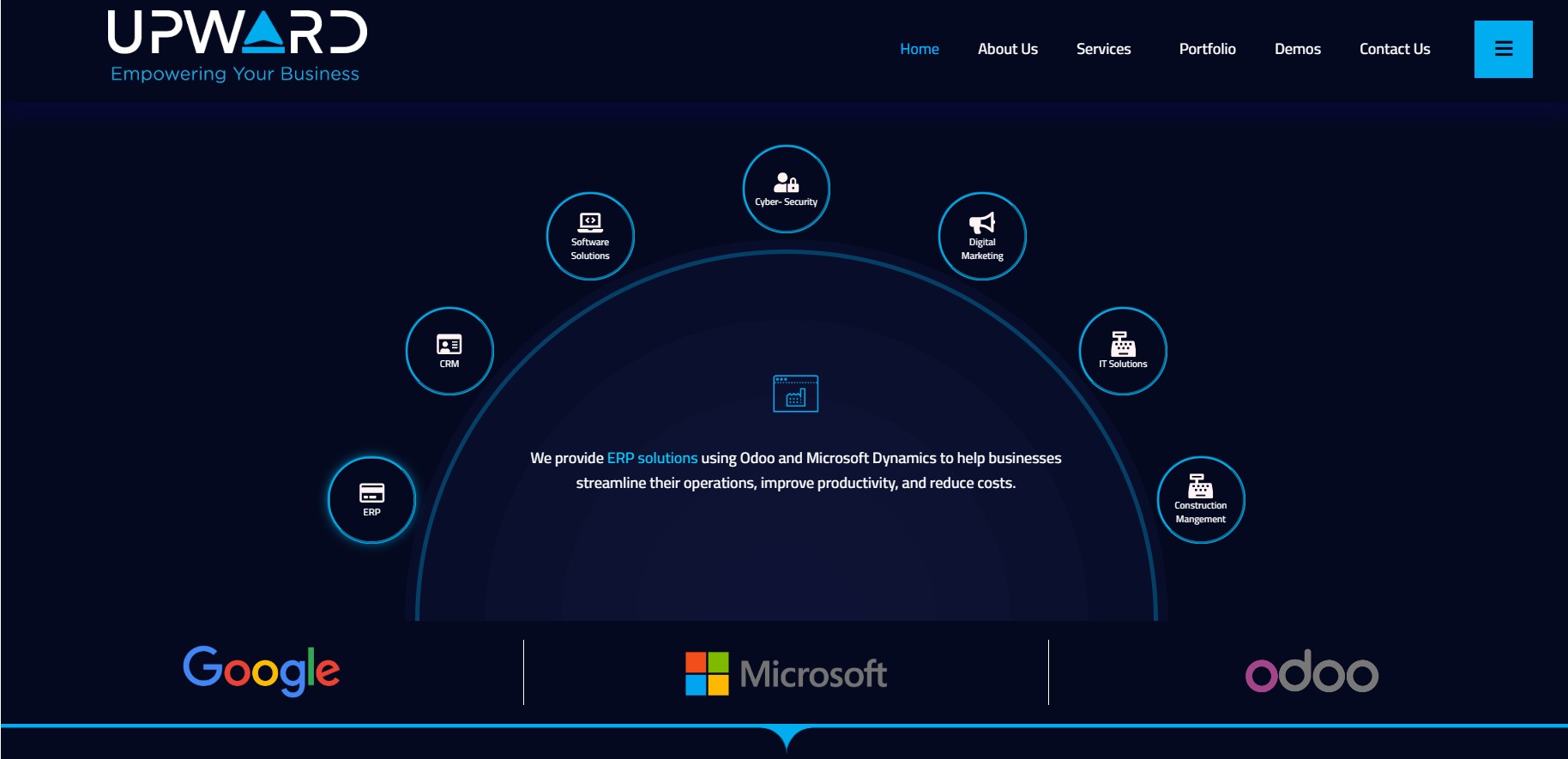Click the Upward logo
1568x759 pixels.
pos(238,46)
